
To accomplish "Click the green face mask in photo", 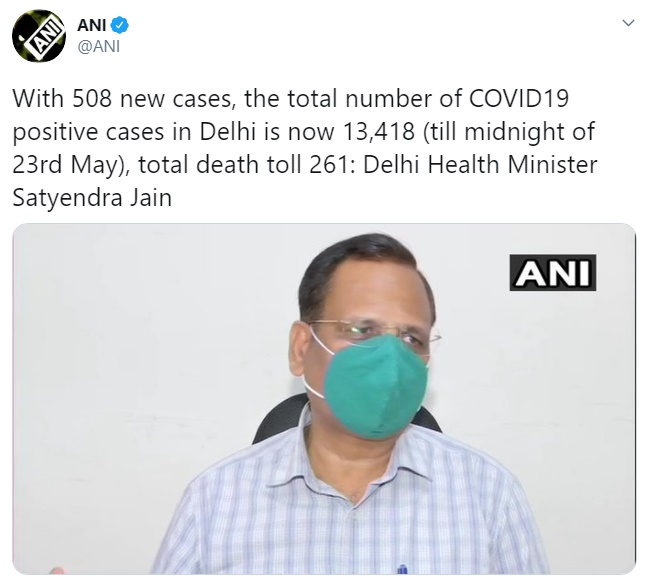I will [376, 386].
